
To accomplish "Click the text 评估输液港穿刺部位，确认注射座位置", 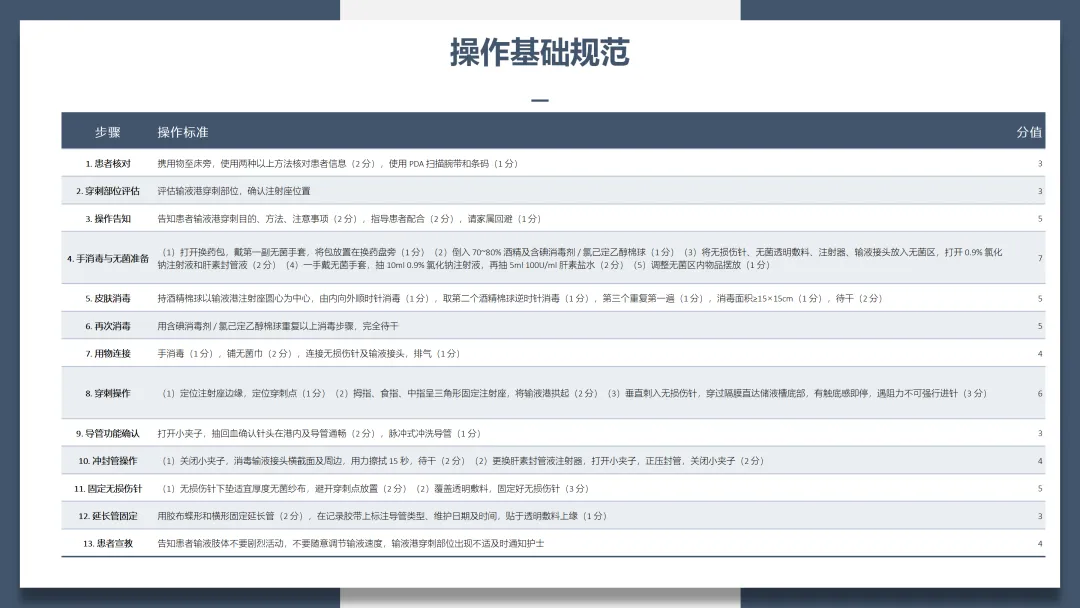I will pyautogui.click(x=233, y=191).
